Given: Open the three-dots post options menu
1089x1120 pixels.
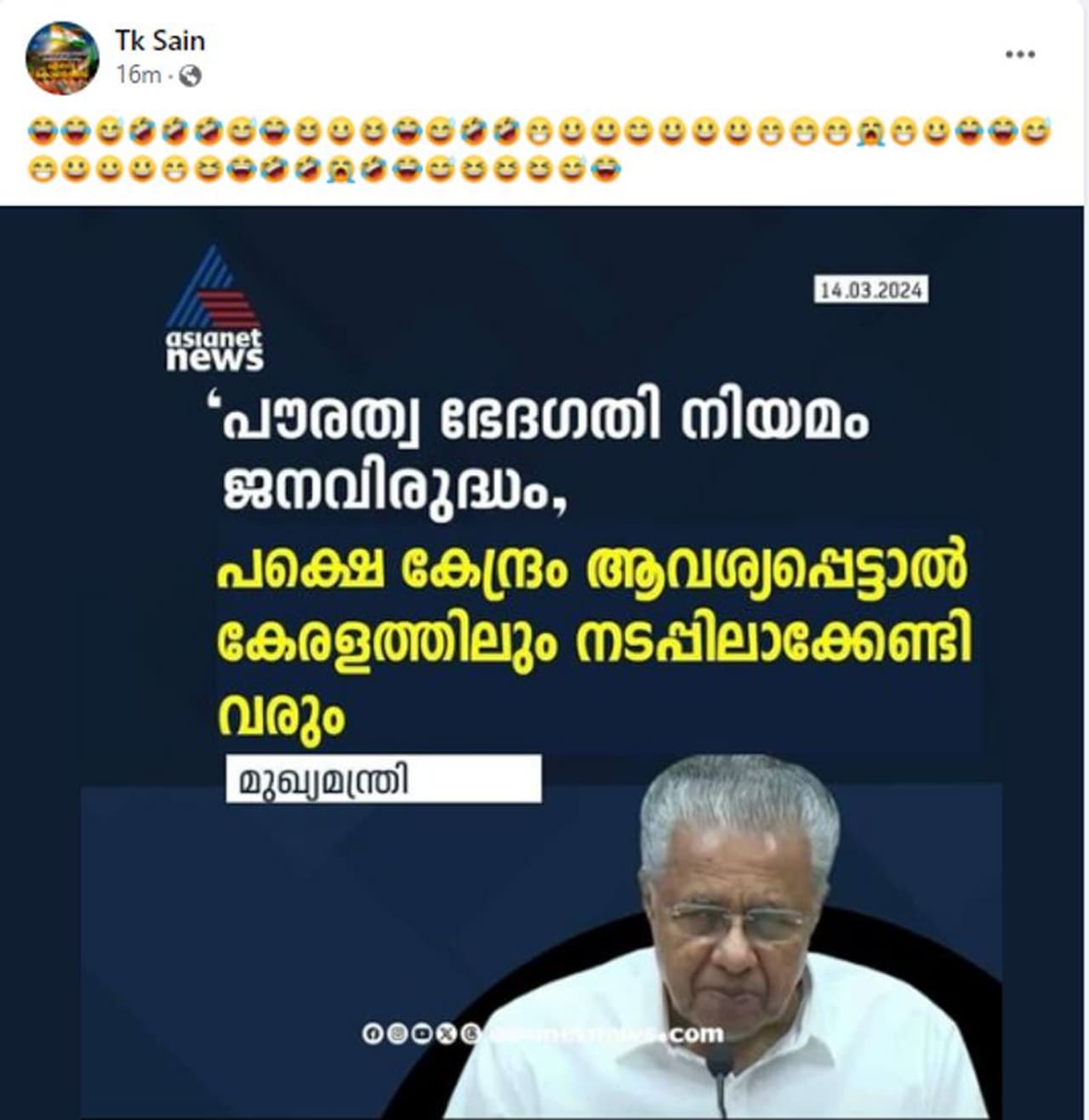Looking at the screenshot, I should pyautogui.click(x=1019, y=54).
